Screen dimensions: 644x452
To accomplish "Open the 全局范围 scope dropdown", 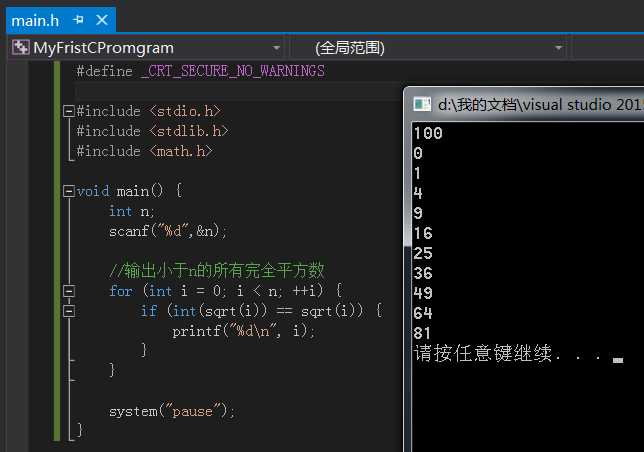I will [558, 48].
